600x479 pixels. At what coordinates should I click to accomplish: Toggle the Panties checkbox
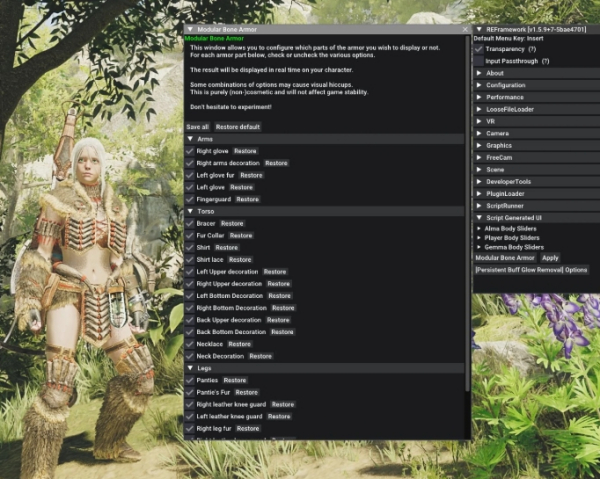(190, 380)
